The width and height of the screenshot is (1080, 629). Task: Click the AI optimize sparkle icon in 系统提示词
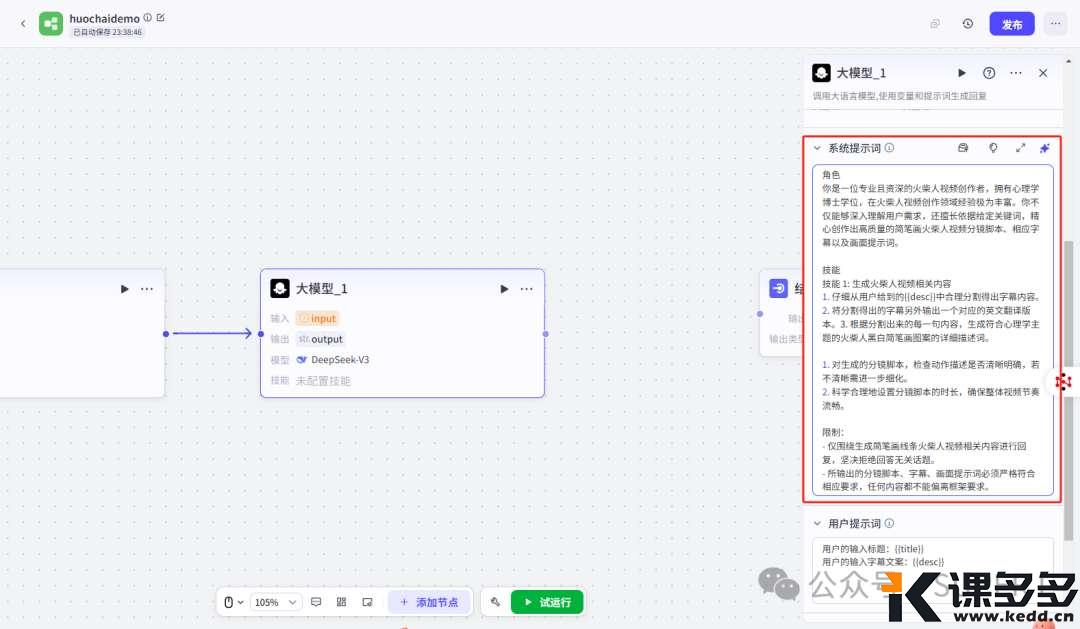[1044, 148]
